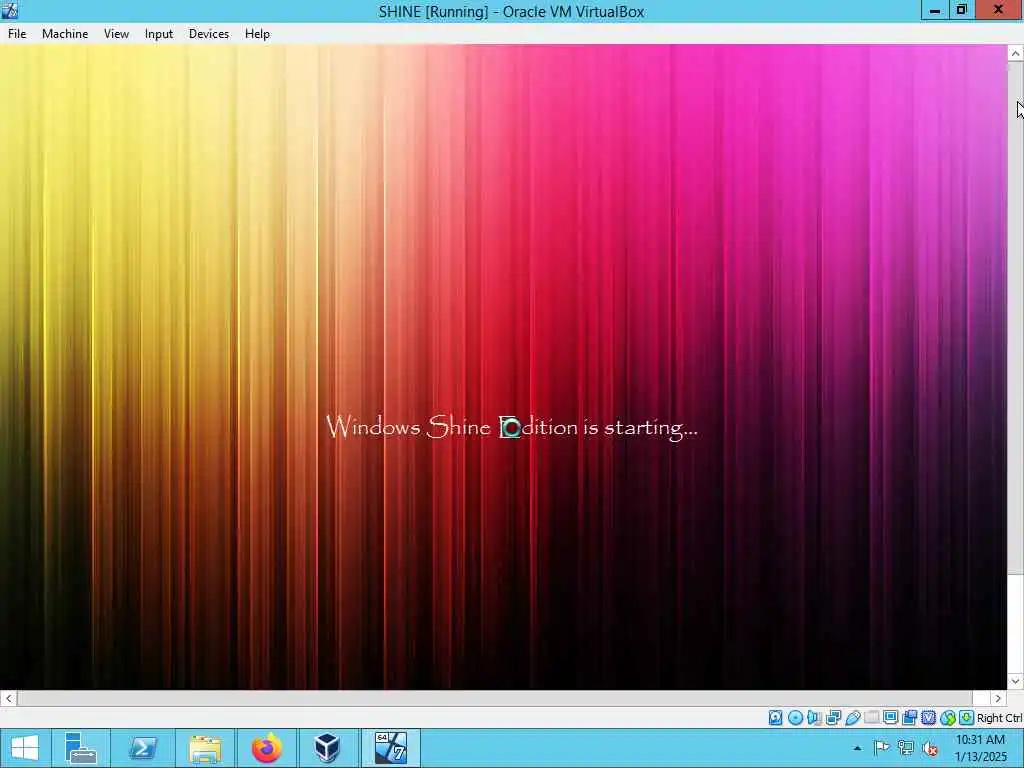
Task: Click the recording status icon
Action: coord(910,718)
